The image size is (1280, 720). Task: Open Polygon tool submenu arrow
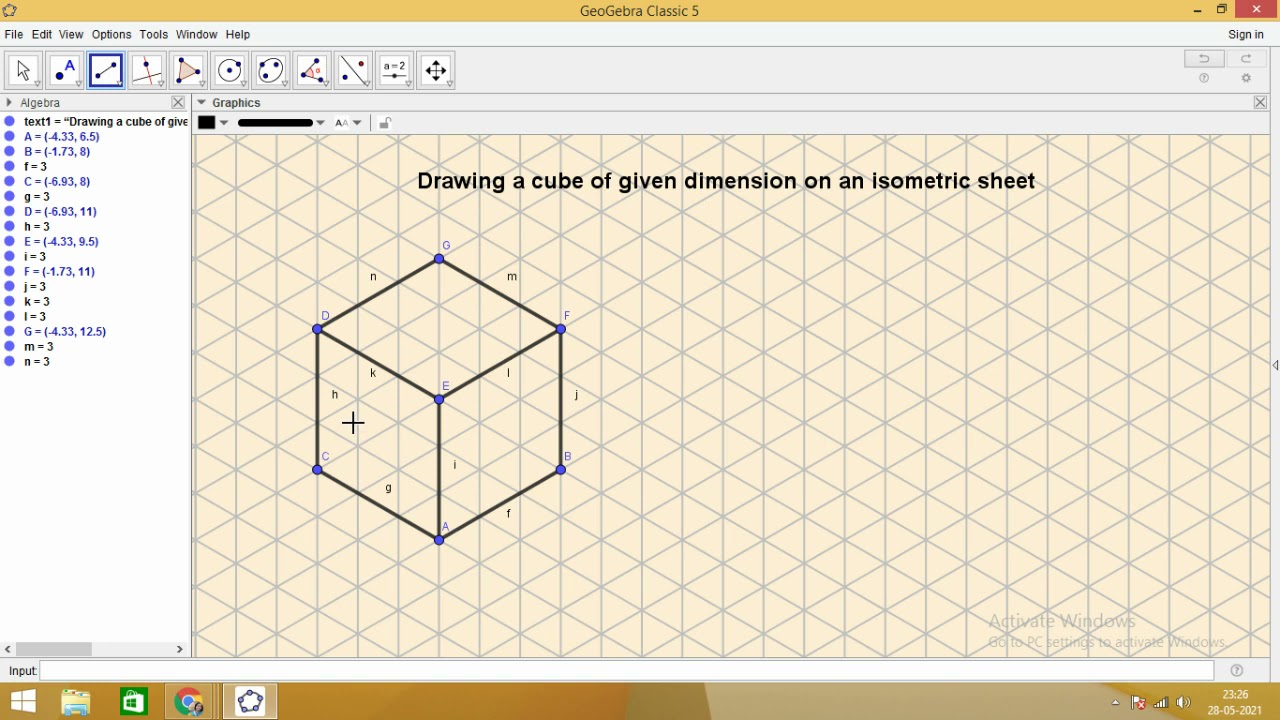coord(202,85)
